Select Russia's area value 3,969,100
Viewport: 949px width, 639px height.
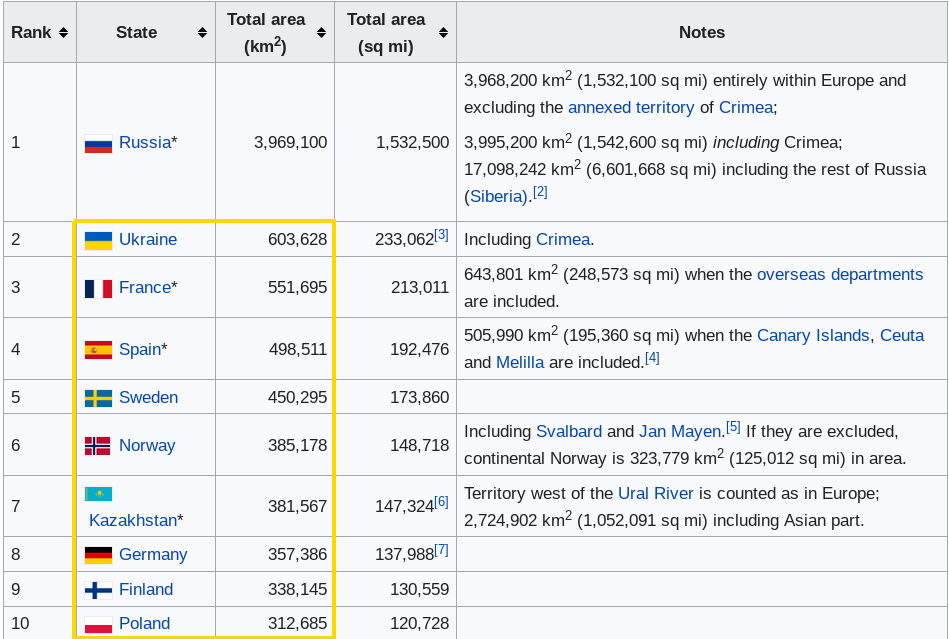click(291, 142)
